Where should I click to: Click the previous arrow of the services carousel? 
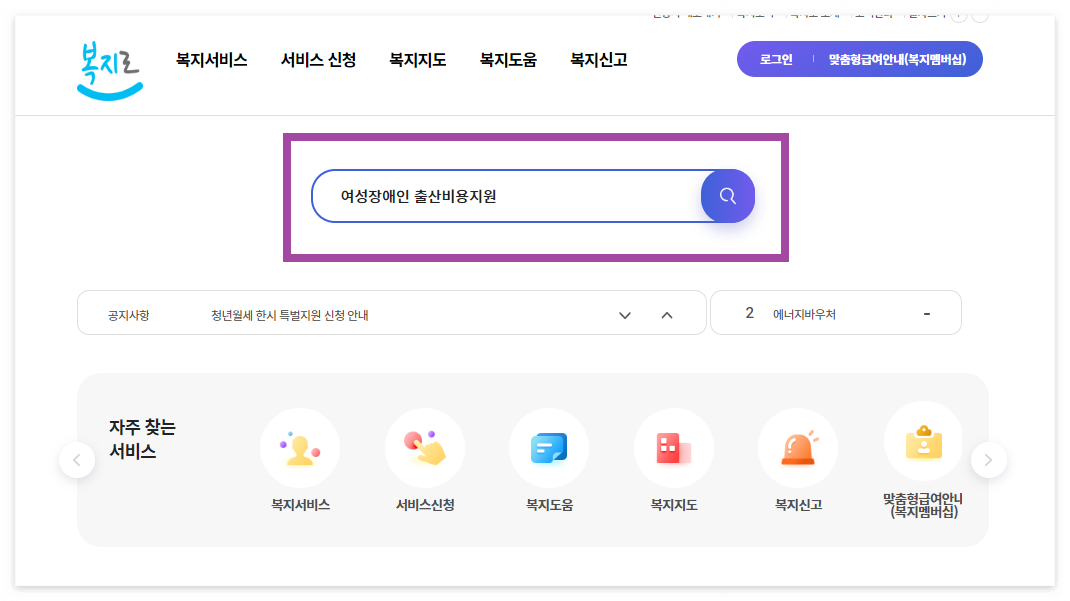coord(77,459)
